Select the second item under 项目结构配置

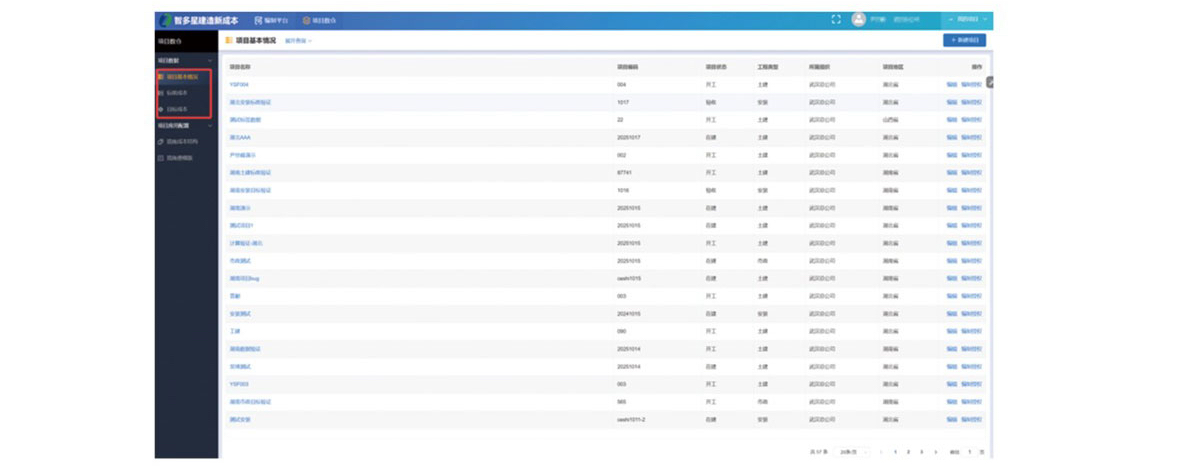179,158
